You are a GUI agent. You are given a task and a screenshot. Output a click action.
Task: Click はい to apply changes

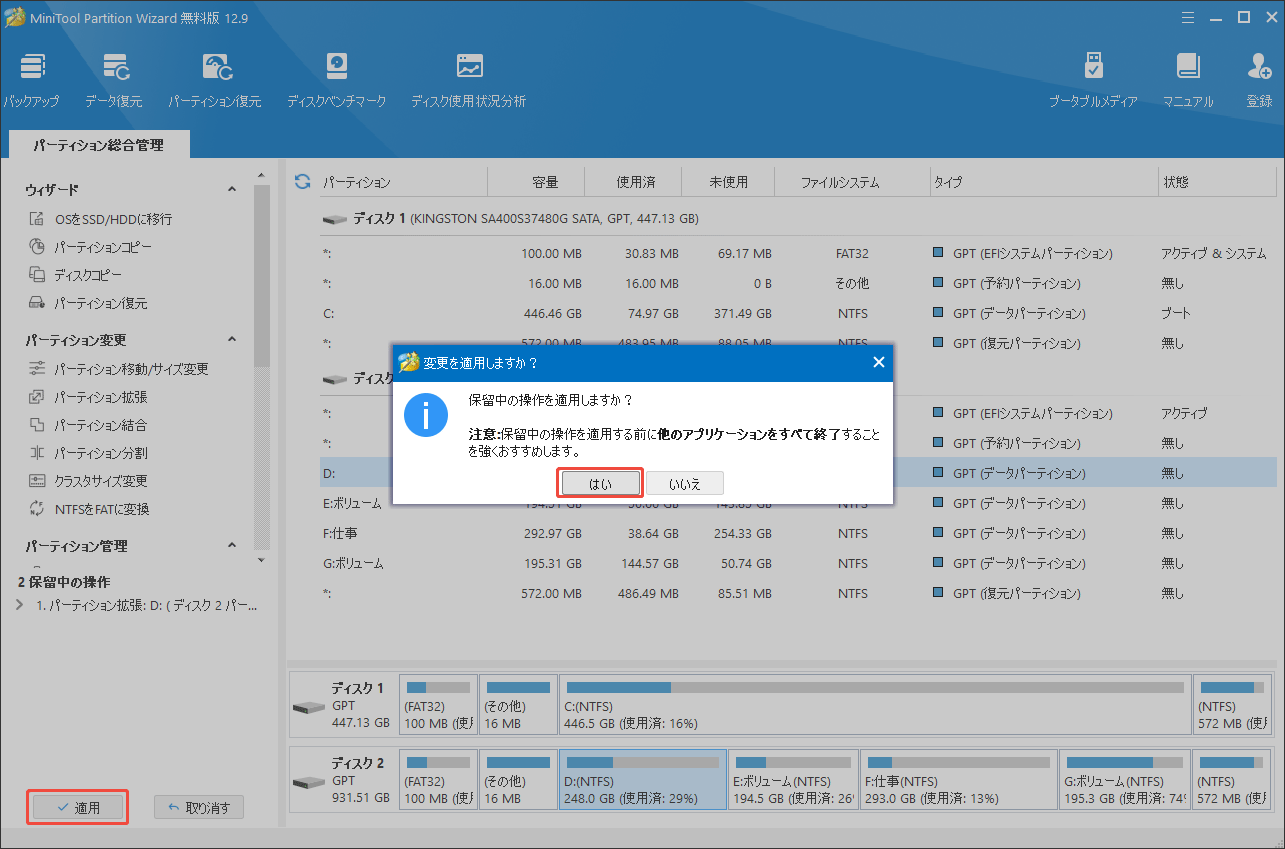(x=600, y=484)
